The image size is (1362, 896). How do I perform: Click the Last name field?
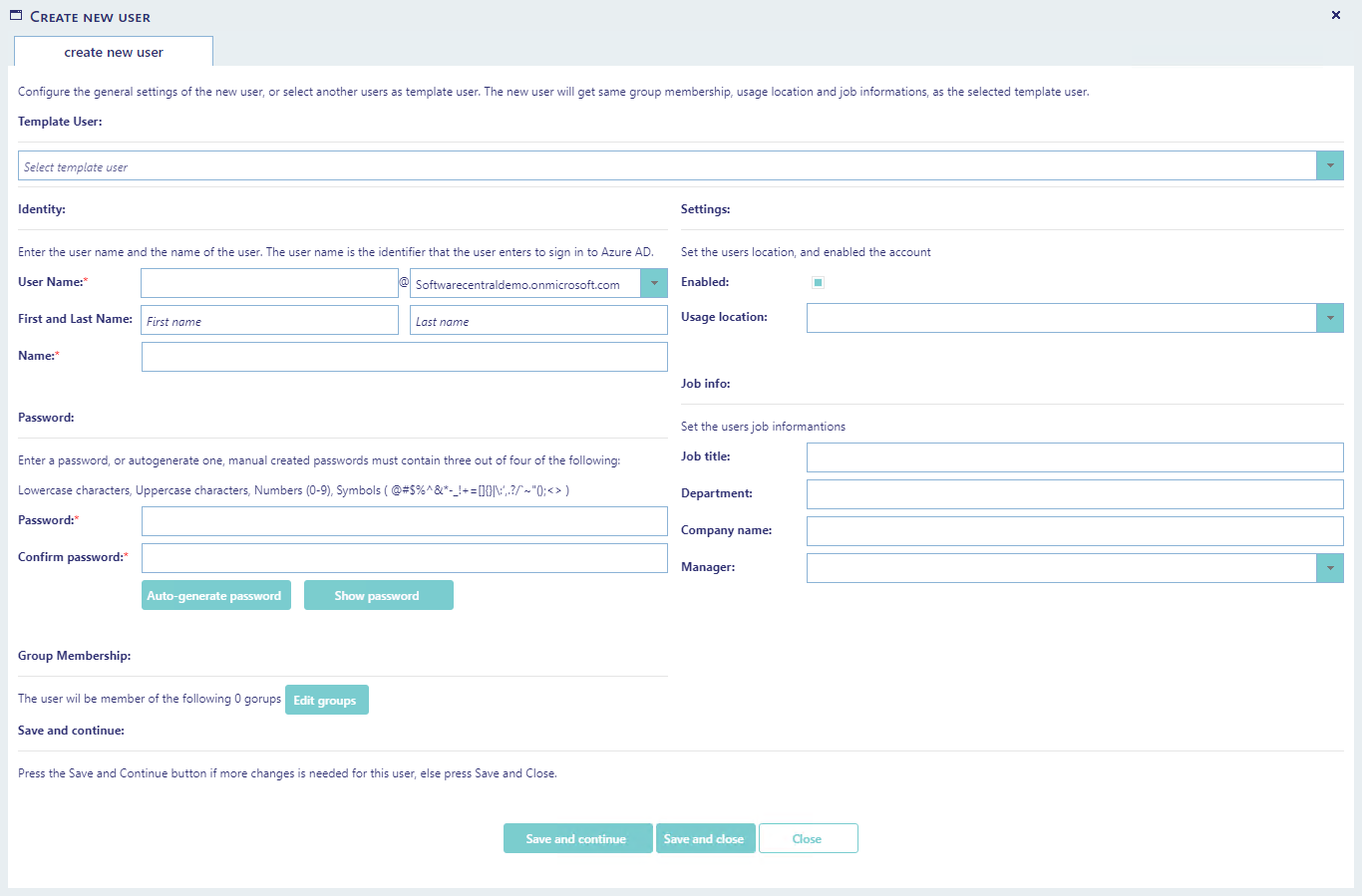[538, 320]
